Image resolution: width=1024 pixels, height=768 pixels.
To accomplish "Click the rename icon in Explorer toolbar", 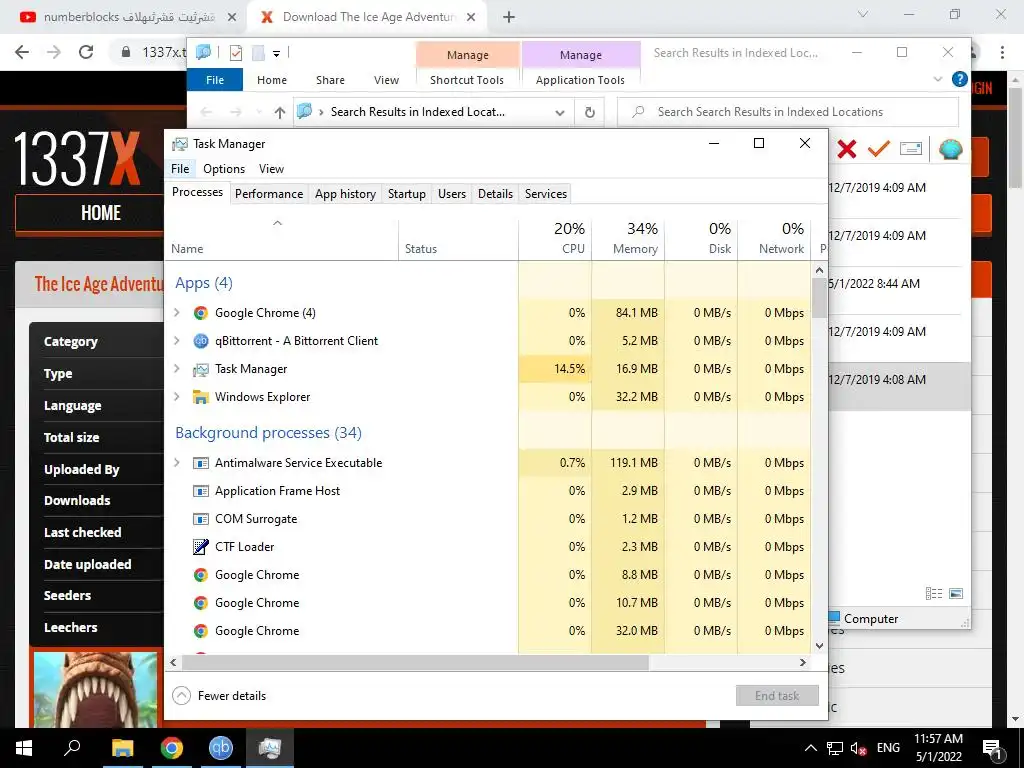I will tap(911, 149).
